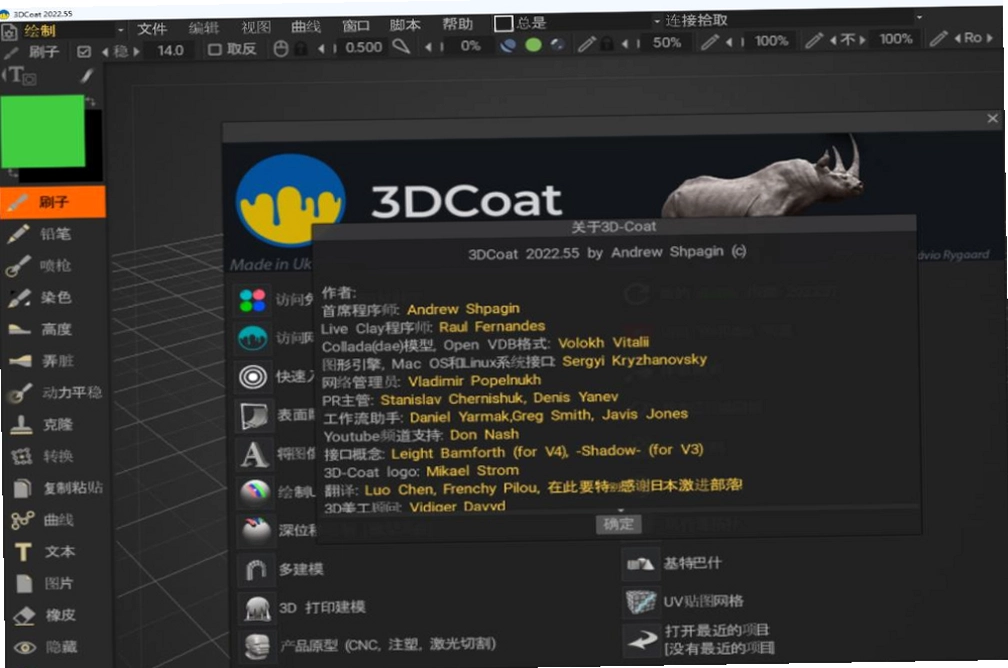This screenshot has width=1008, height=668.
Task: Open the 窗口 menu
Action: 356,26
